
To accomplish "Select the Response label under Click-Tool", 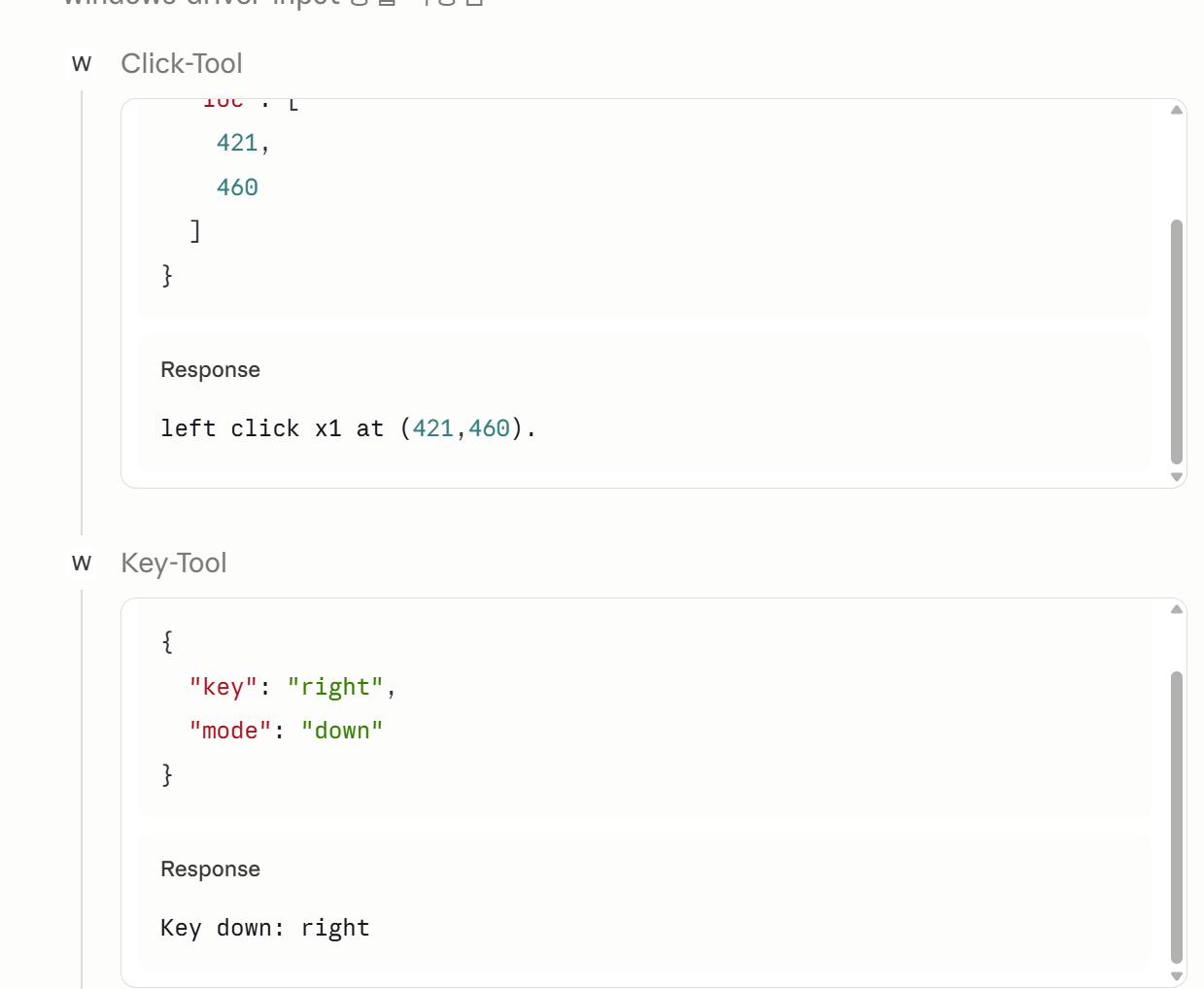I will (211, 370).
